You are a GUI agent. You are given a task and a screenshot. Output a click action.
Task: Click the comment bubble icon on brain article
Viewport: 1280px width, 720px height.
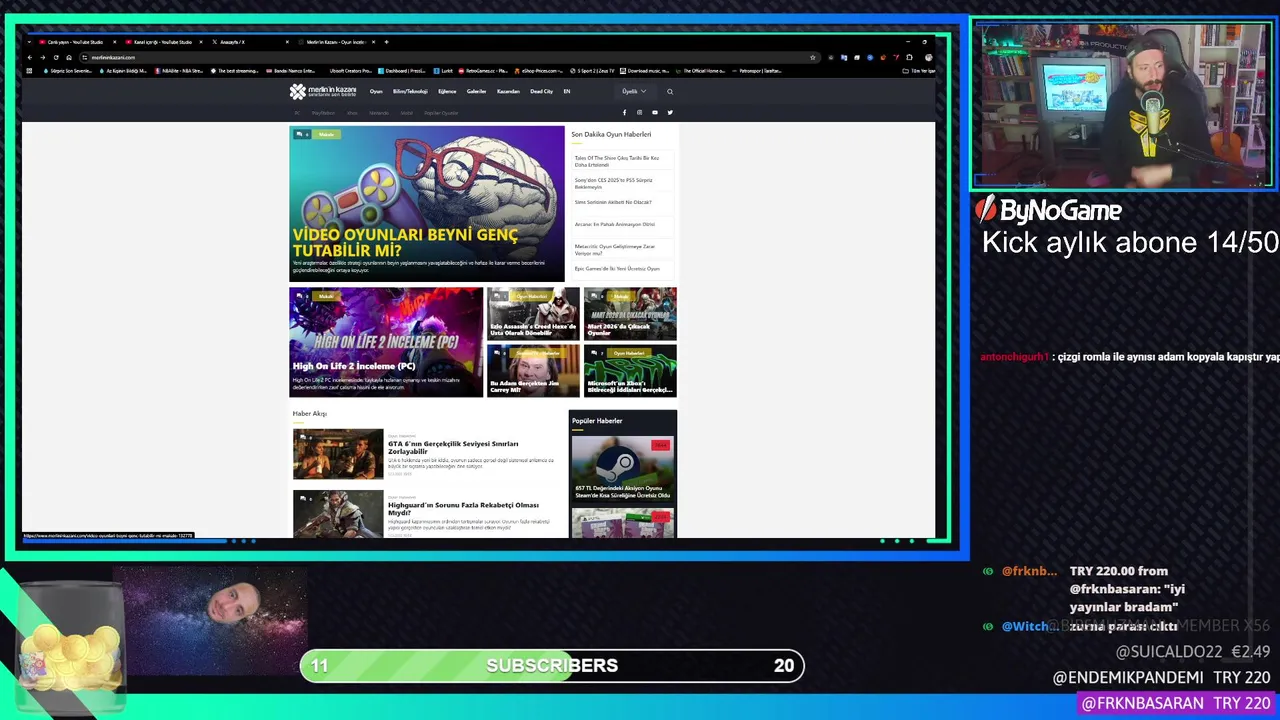299,134
